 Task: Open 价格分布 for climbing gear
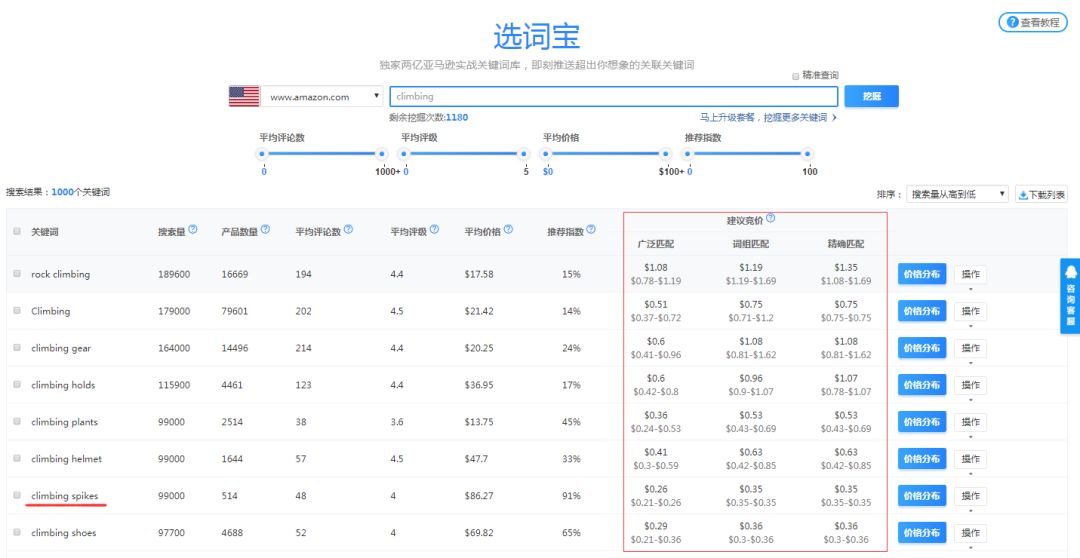[922, 348]
